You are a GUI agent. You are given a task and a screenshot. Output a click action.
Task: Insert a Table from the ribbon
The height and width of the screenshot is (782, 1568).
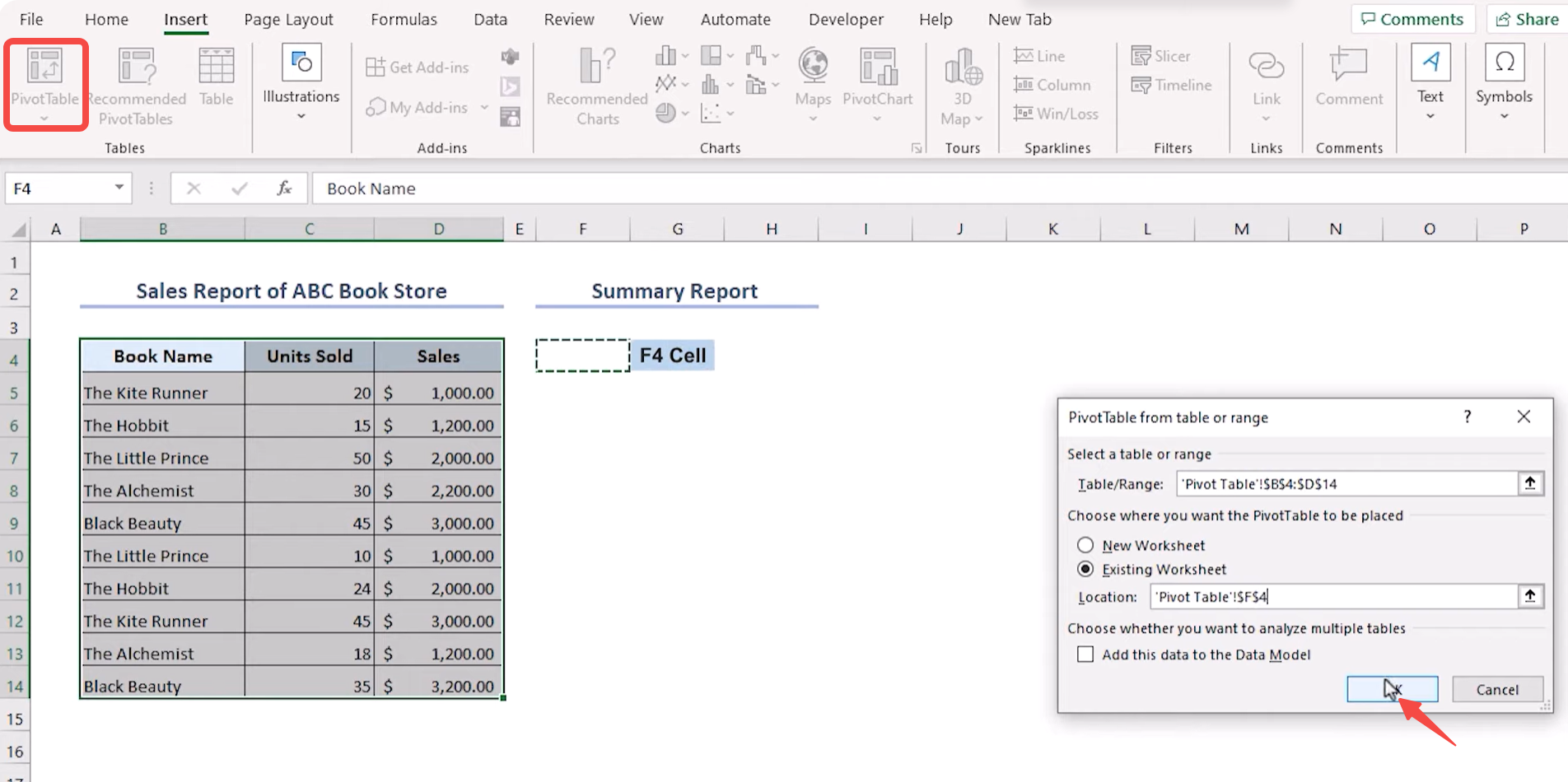(217, 77)
